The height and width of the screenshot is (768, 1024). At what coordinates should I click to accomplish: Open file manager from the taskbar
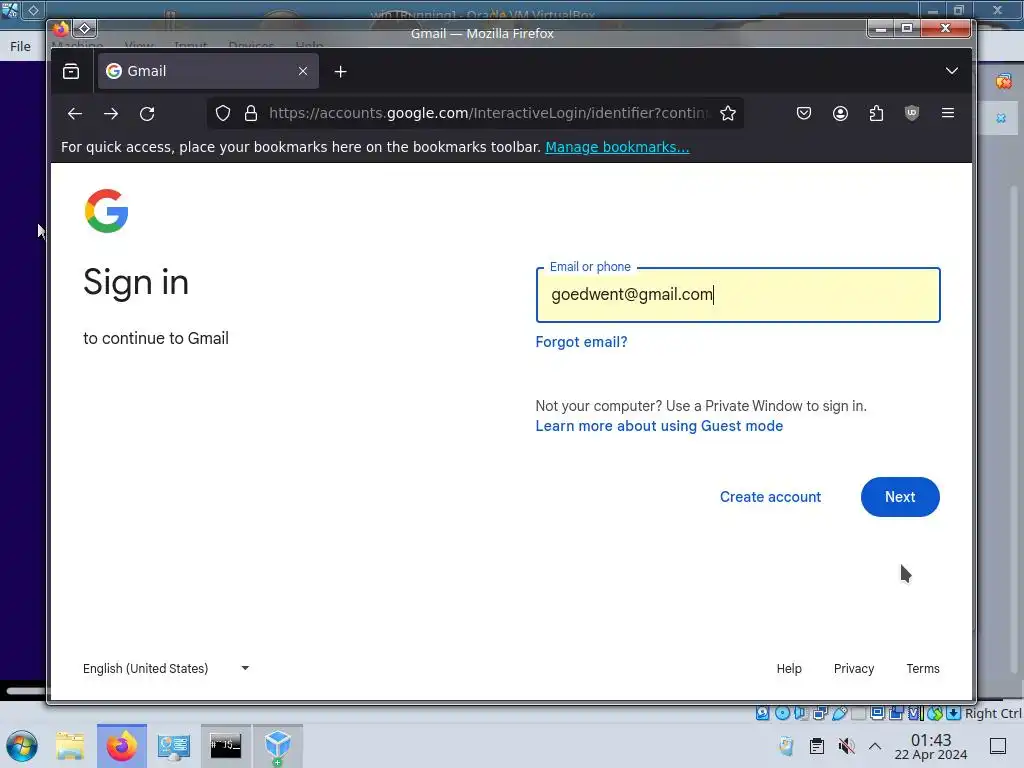pyautogui.click(x=70, y=746)
